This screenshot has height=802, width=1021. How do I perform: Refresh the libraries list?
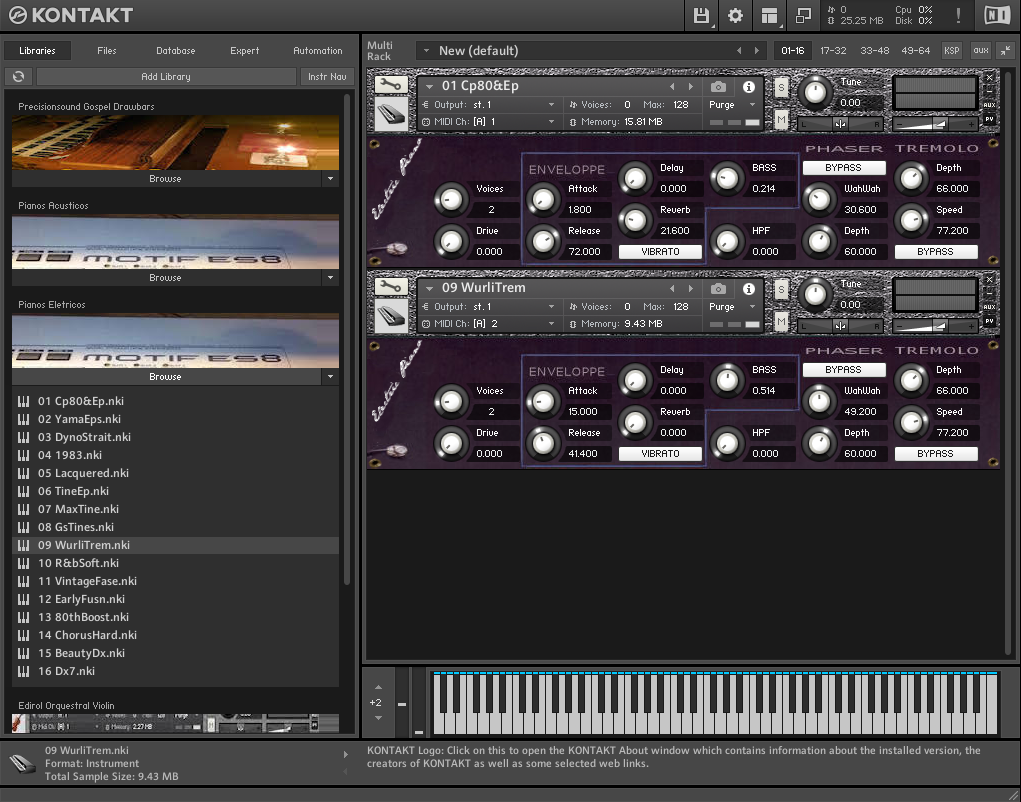click(x=18, y=77)
